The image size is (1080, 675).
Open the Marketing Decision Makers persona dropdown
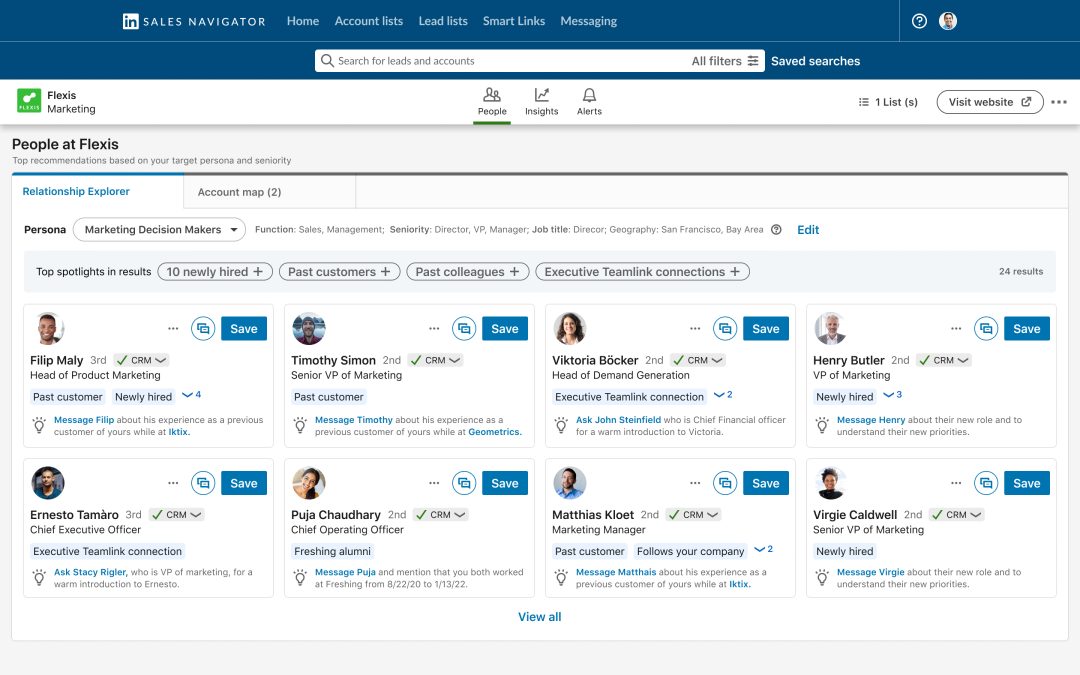(x=159, y=230)
